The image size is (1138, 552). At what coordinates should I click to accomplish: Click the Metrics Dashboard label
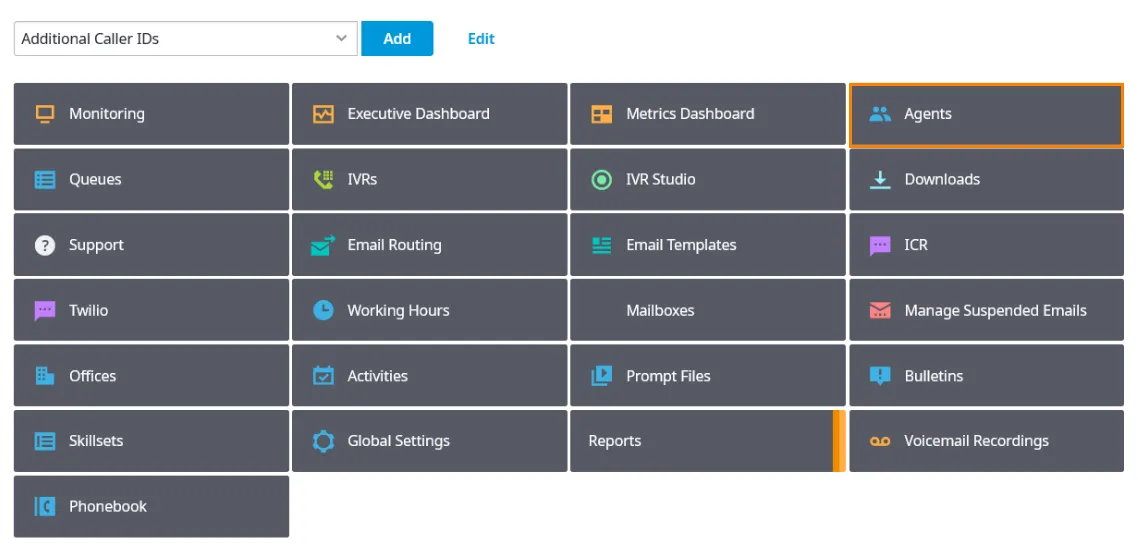pyautogui.click(x=690, y=114)
